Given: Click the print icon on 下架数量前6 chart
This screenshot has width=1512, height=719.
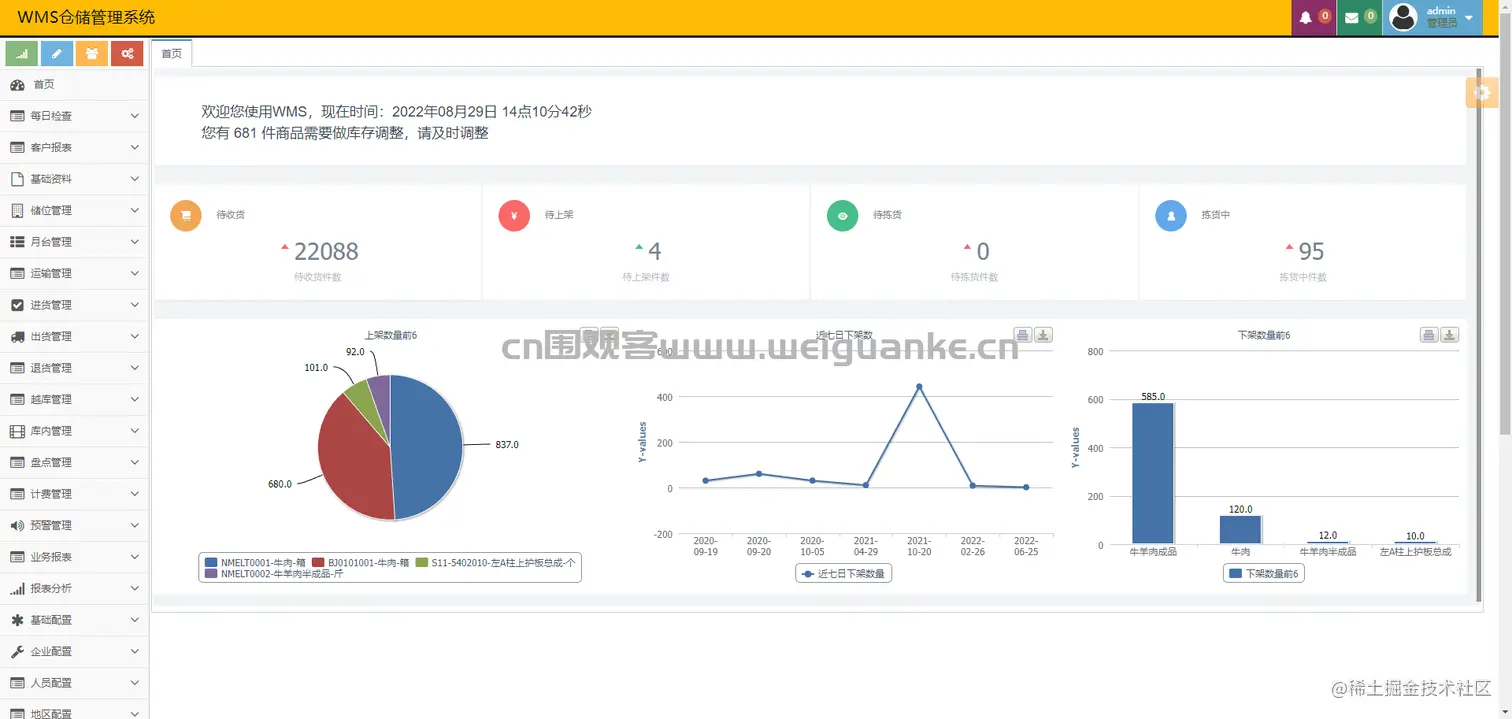Looking at the screenshot, I should [x=1429, y=335].
